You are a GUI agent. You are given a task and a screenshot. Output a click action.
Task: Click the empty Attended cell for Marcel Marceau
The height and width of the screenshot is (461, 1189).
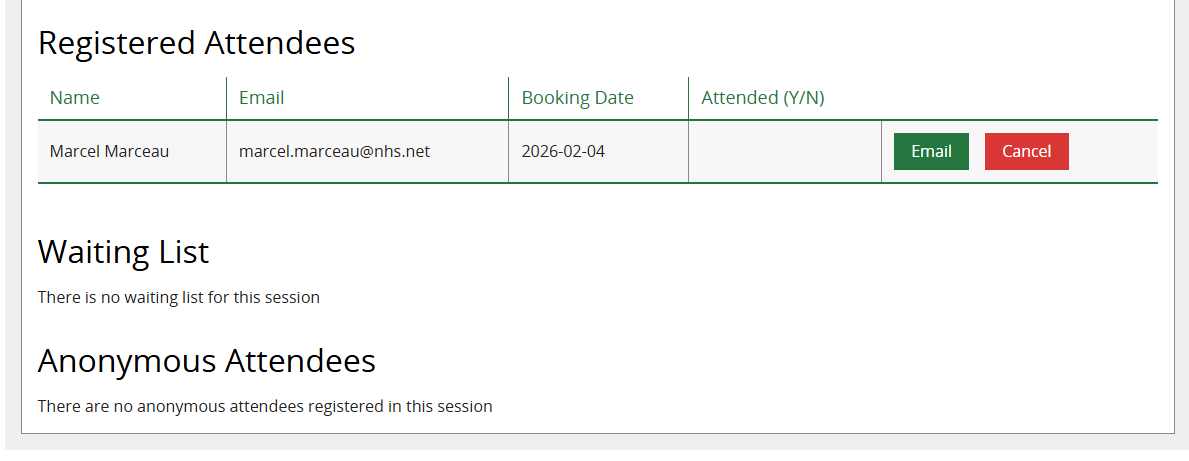pyautogui.click(x=784, y=152)
